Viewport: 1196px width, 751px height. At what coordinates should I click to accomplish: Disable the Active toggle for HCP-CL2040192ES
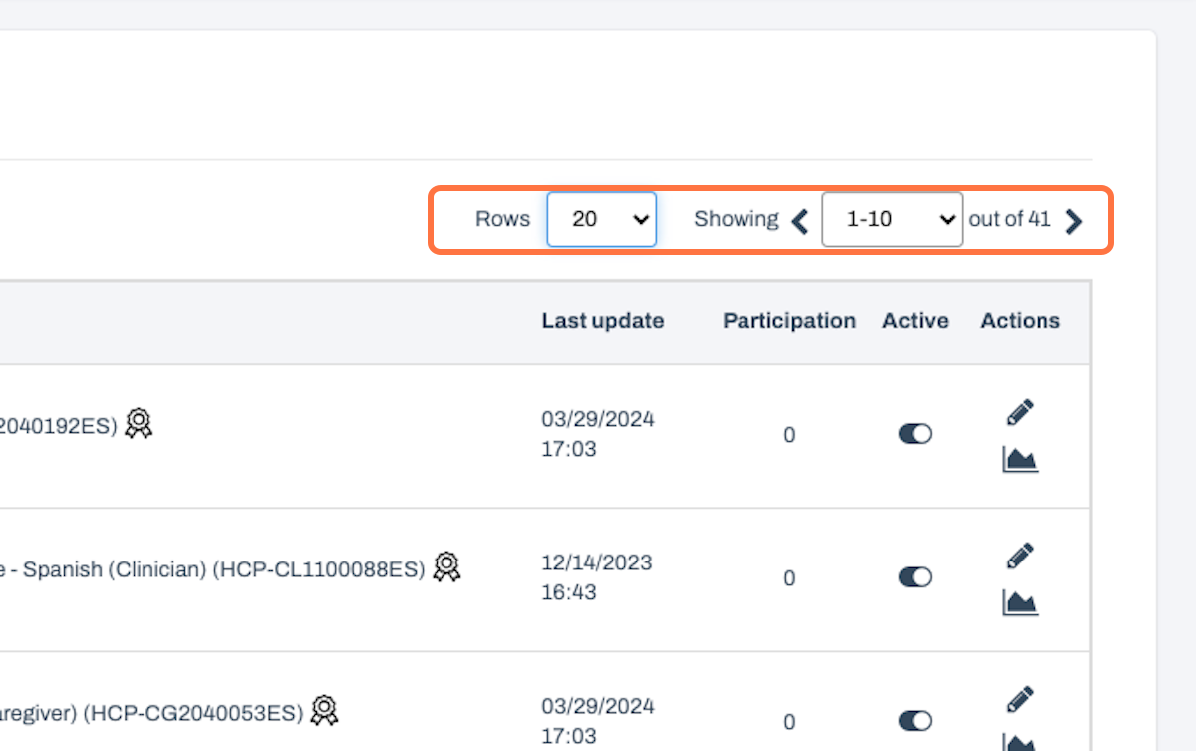(x=915, y=434)
